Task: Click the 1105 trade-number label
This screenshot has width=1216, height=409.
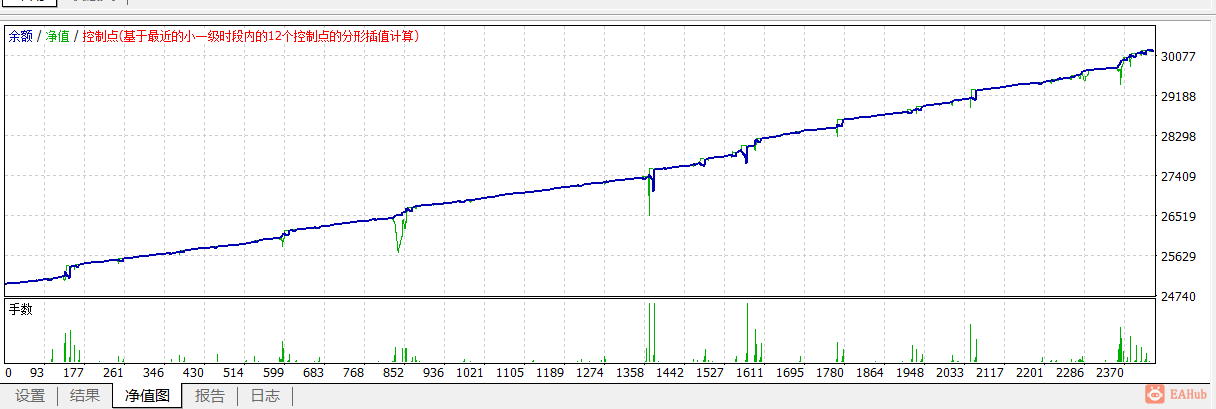Action: (x=511, y=372)
